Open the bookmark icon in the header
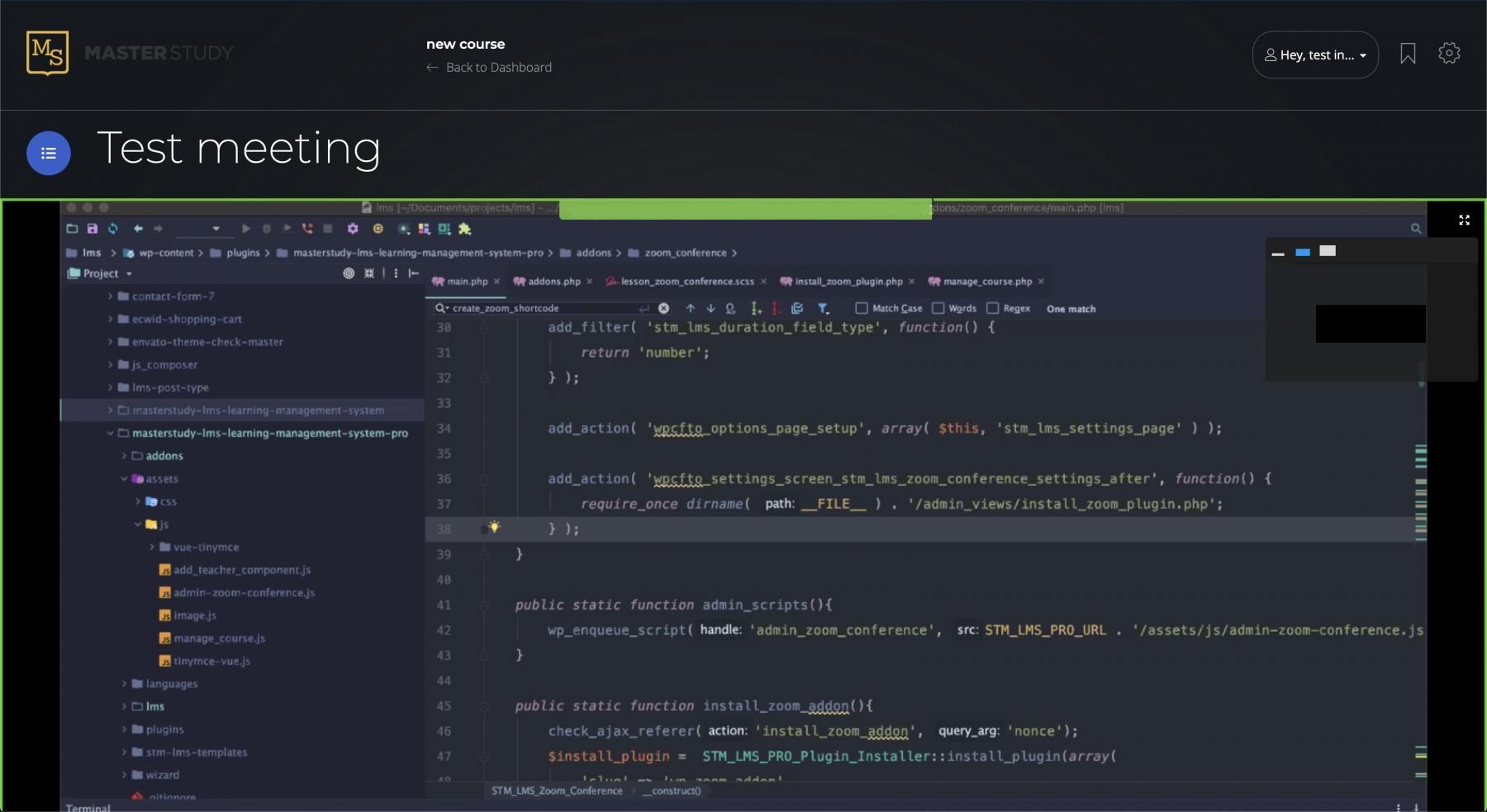This screenshot has height=812, width=1487. pyautogui.click(x=1408, y=55)
